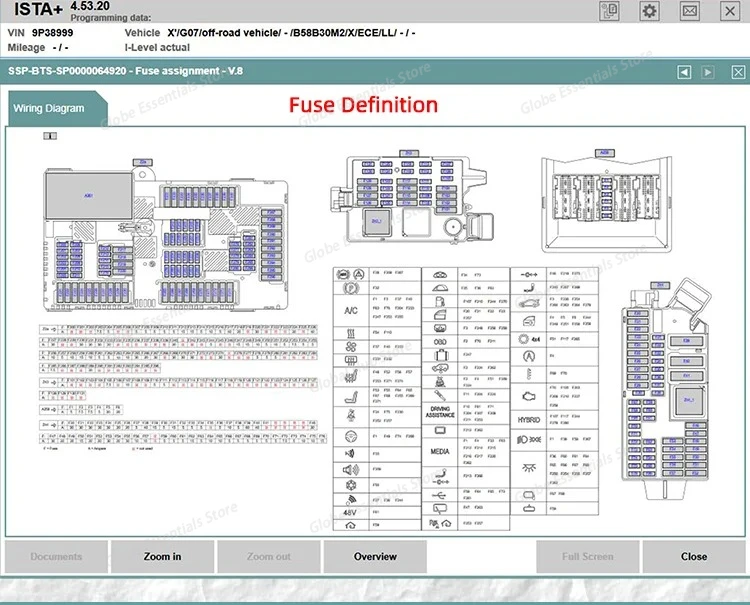The image size is (750, 605).
Task: Click the Zoom in button
Action: click(x=162, y=557)
